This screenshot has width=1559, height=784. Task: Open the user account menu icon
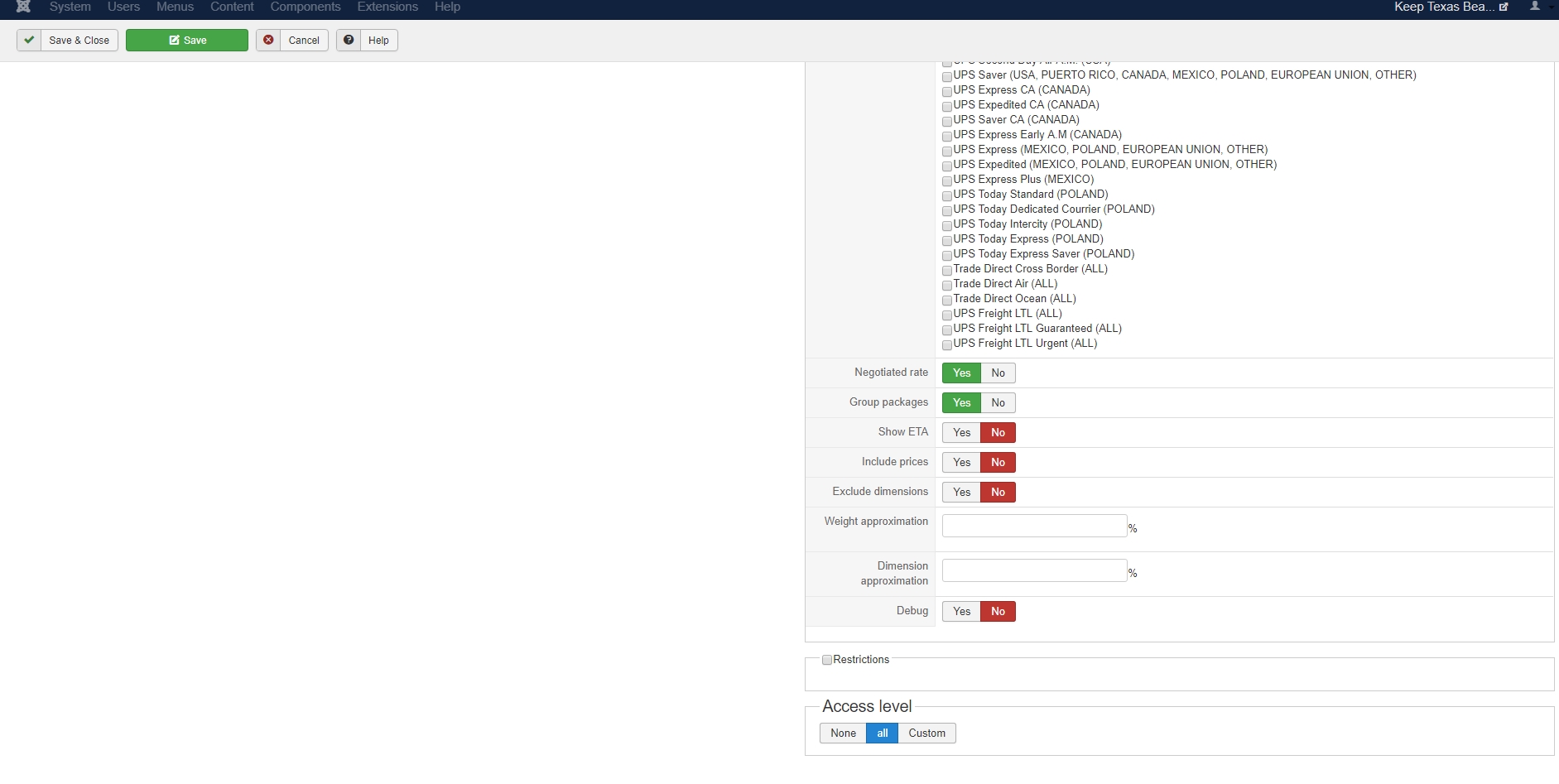pyautogui.click(x=1535, y=6)
